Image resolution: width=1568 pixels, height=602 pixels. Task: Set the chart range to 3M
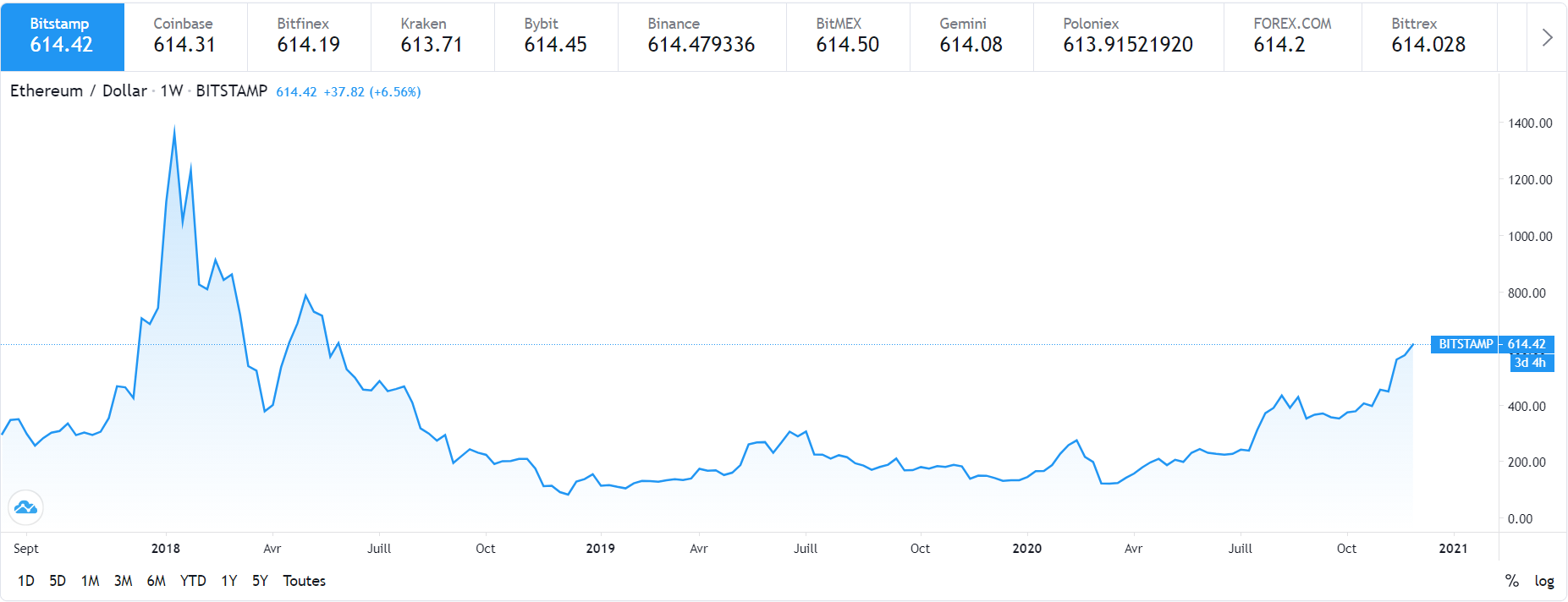pos(124,581)
